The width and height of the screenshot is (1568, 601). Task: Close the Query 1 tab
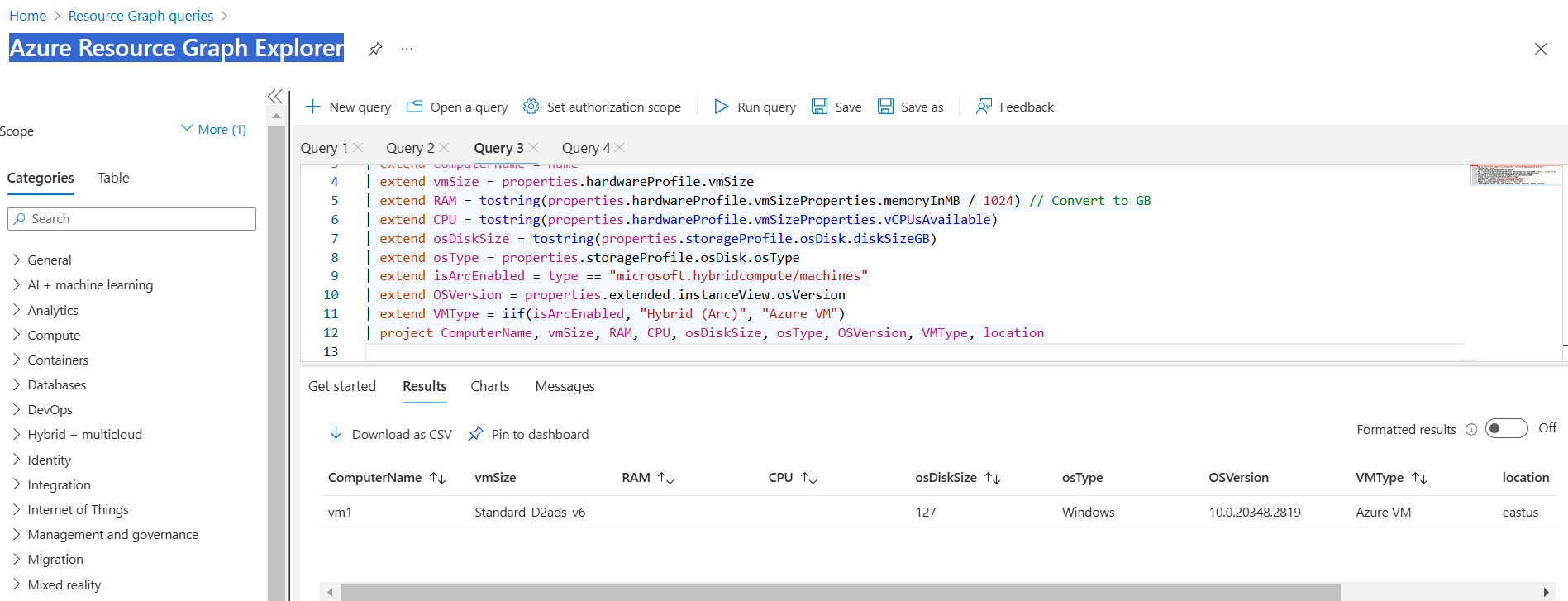click(x=358, y=147)
